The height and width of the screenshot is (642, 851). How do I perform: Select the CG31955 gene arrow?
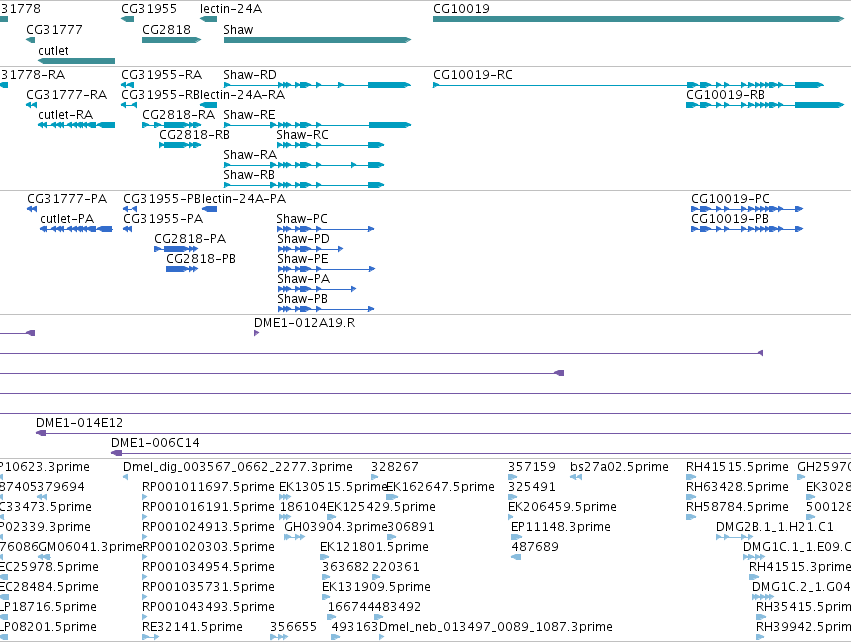click(128, 19)
